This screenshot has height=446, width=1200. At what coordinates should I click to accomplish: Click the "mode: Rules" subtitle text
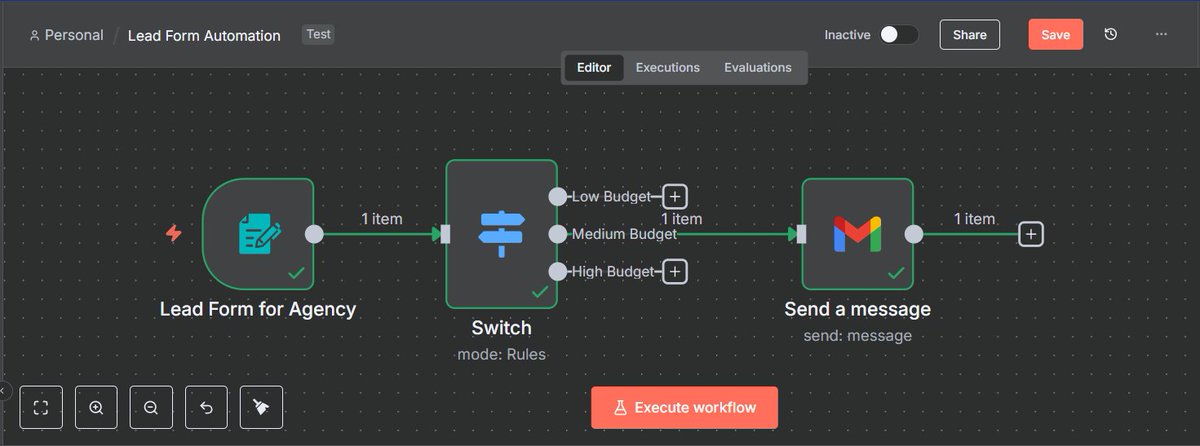click(502, 354)
